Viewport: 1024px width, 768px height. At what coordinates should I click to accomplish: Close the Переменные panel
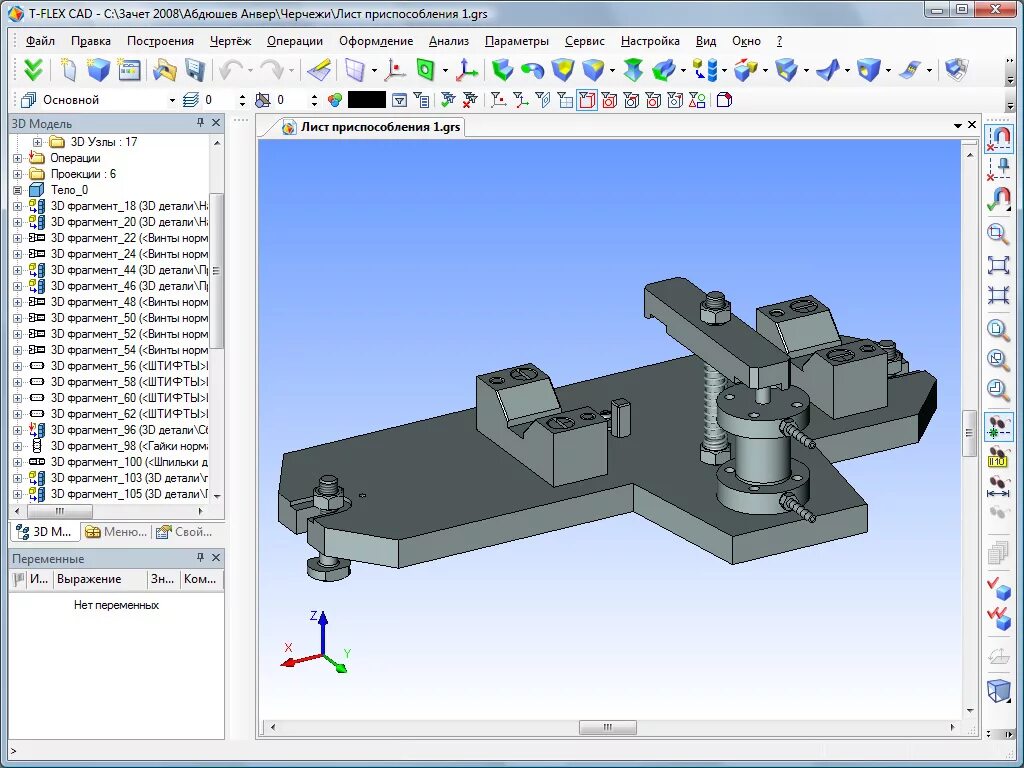coord(216,557)
